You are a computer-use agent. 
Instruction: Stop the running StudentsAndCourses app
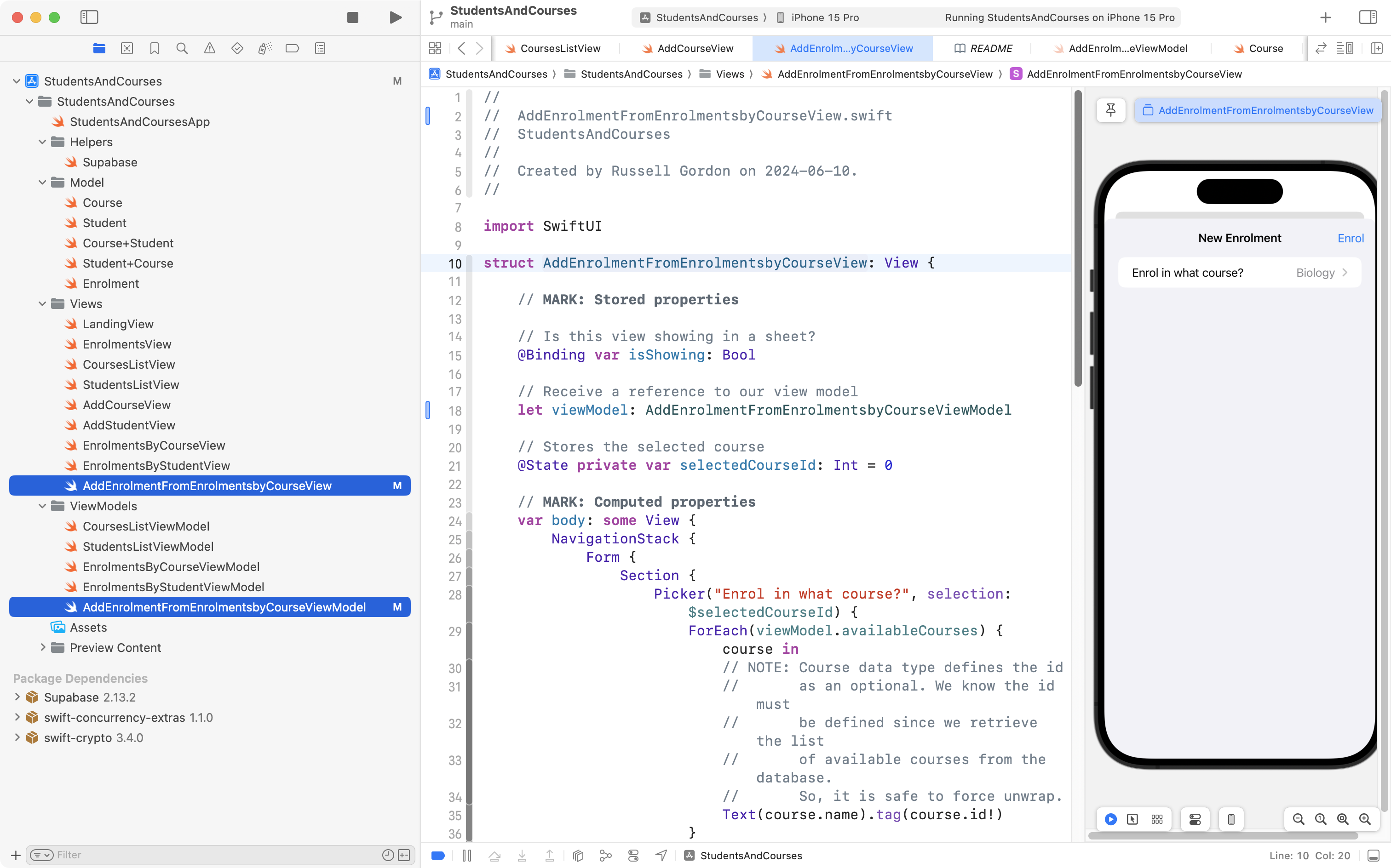(x=353, y=17)
